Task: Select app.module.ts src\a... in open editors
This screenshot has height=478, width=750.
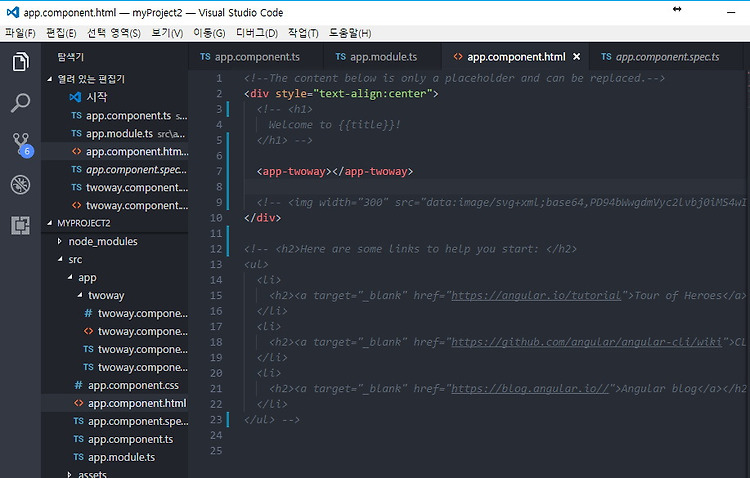Action: coord(115,133)
